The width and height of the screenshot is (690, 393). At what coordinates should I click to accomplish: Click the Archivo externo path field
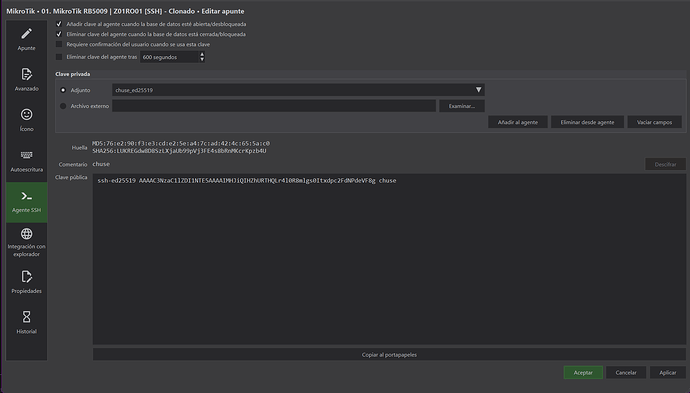(274, 106)
